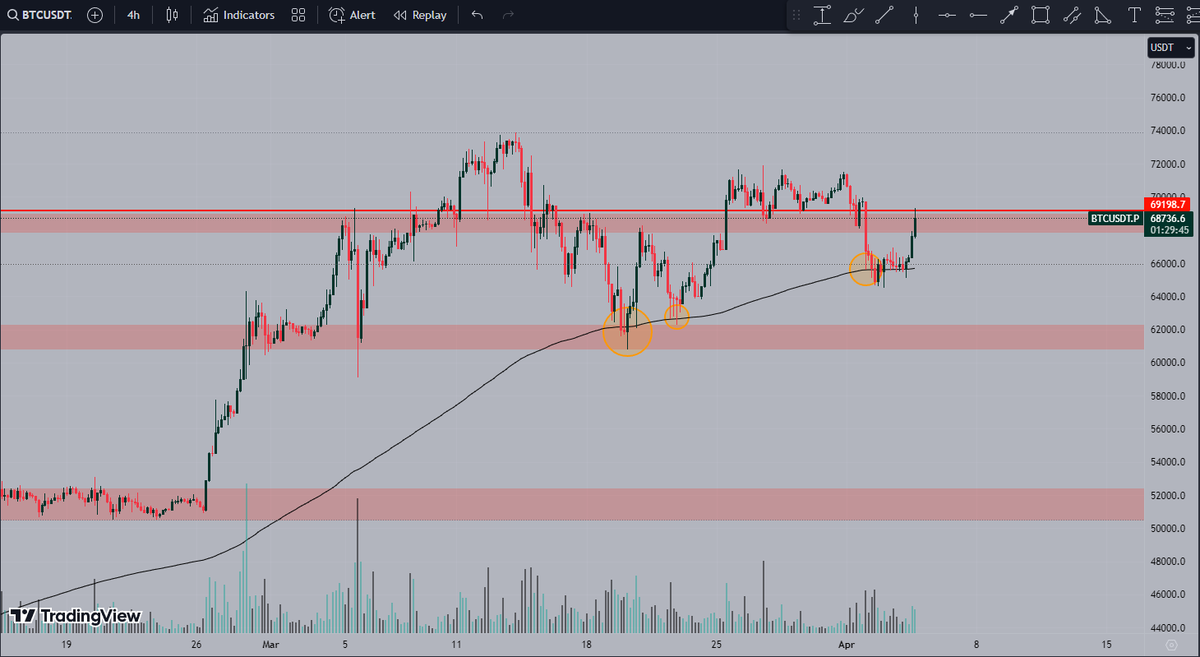Click the TradingView logo
The image size is (1200, 657).
[x=76, y=616]
